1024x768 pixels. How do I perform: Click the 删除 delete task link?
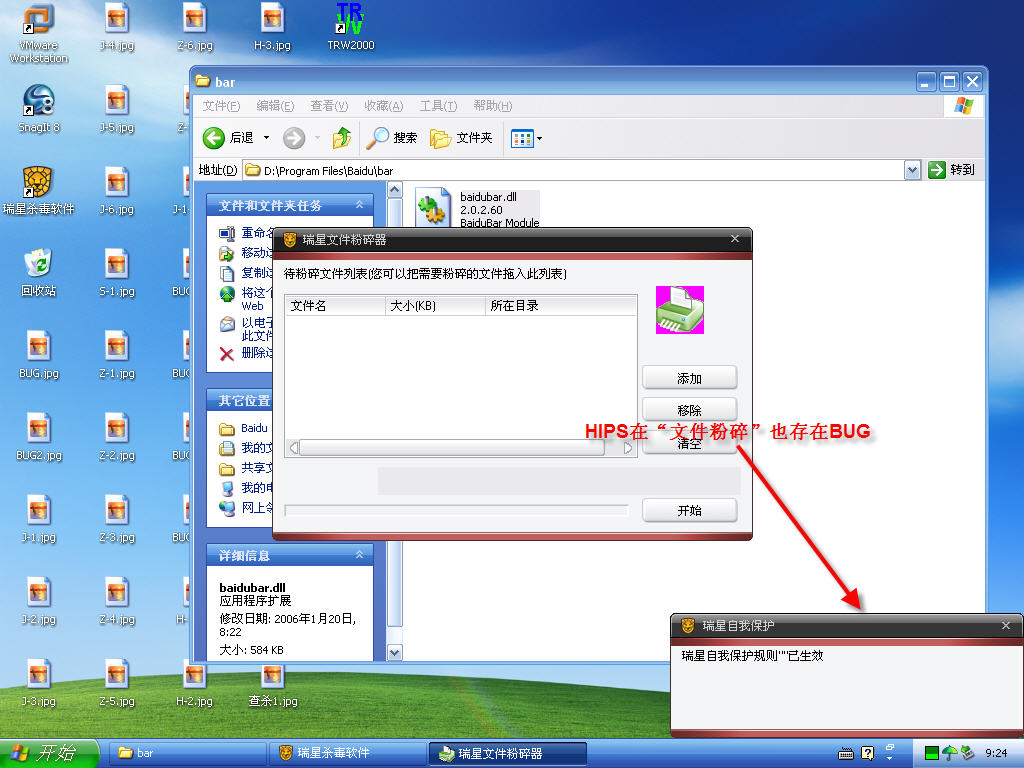click(248, 353)
